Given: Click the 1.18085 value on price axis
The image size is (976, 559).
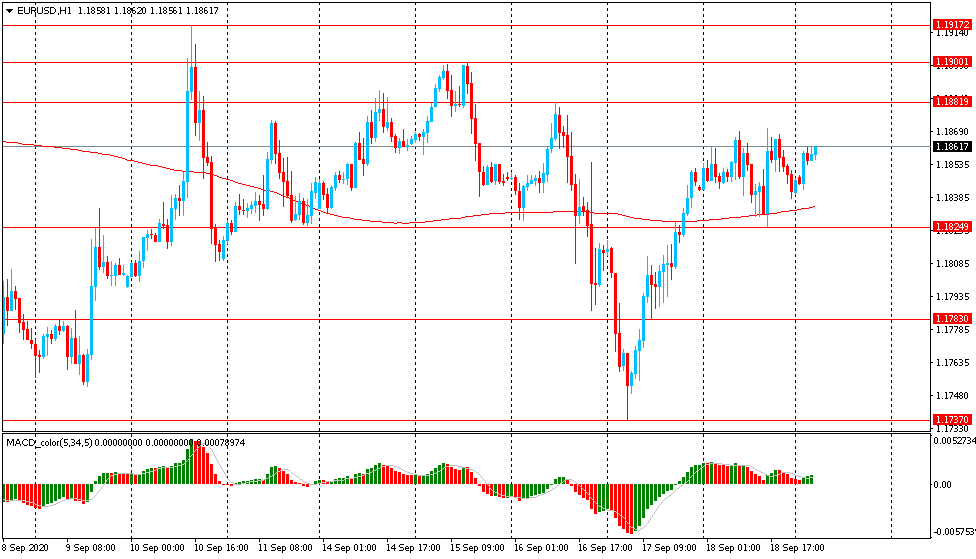Looking at the screenshot, I should pos(952,263).
